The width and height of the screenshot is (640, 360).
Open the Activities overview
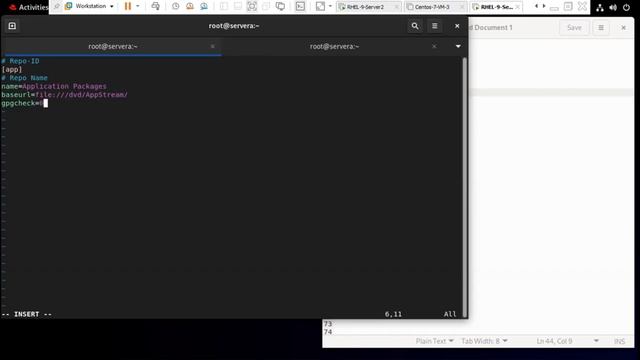coord(29,7)
